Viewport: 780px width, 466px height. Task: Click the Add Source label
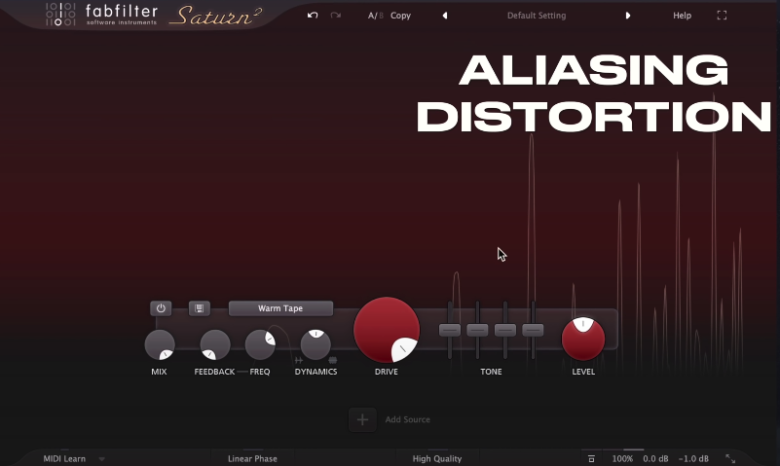[408, 420]
